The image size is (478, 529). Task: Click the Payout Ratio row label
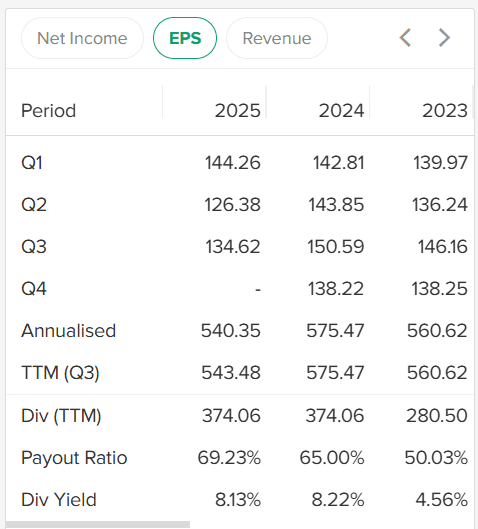74,458
